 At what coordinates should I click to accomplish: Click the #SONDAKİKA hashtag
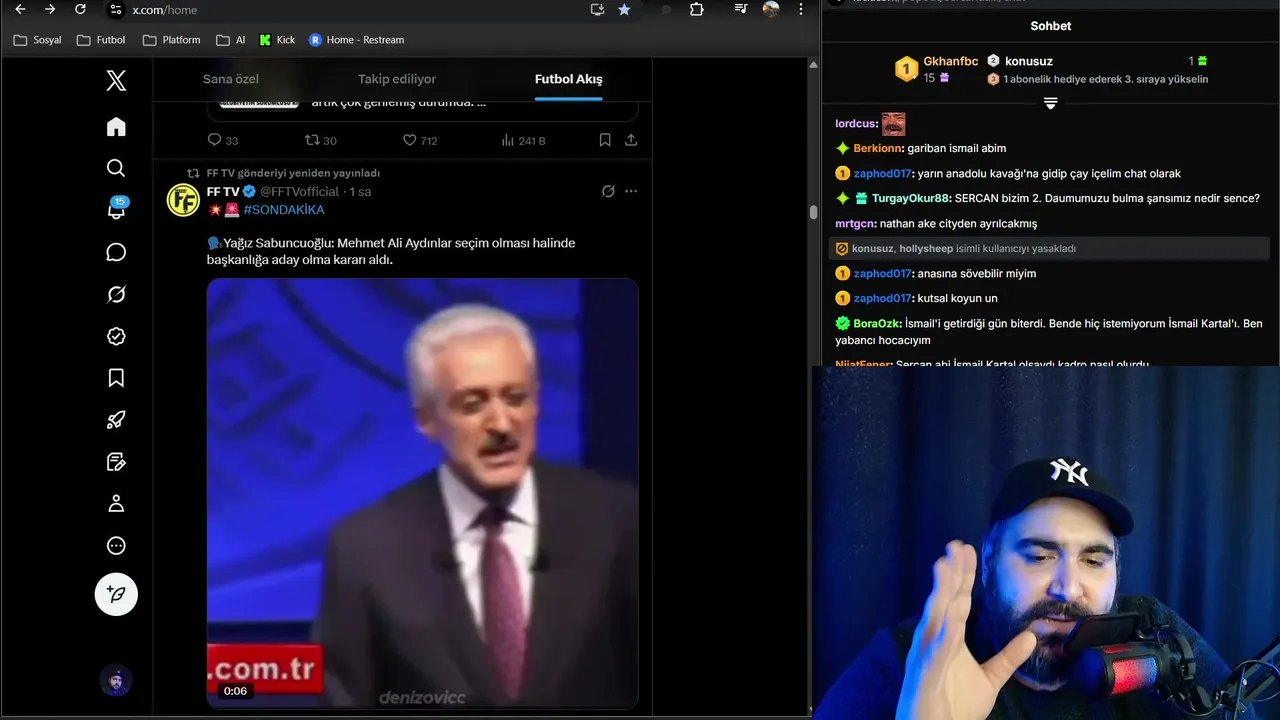coord(284,210)
